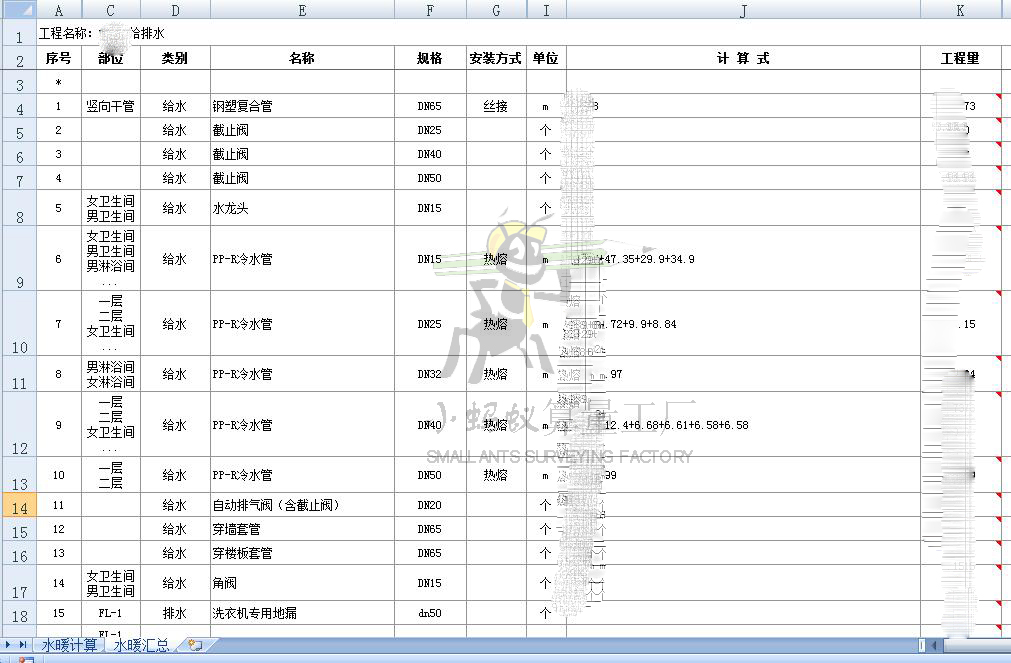Select column E header
The image size is (1011, 663).
coord(302,10)
